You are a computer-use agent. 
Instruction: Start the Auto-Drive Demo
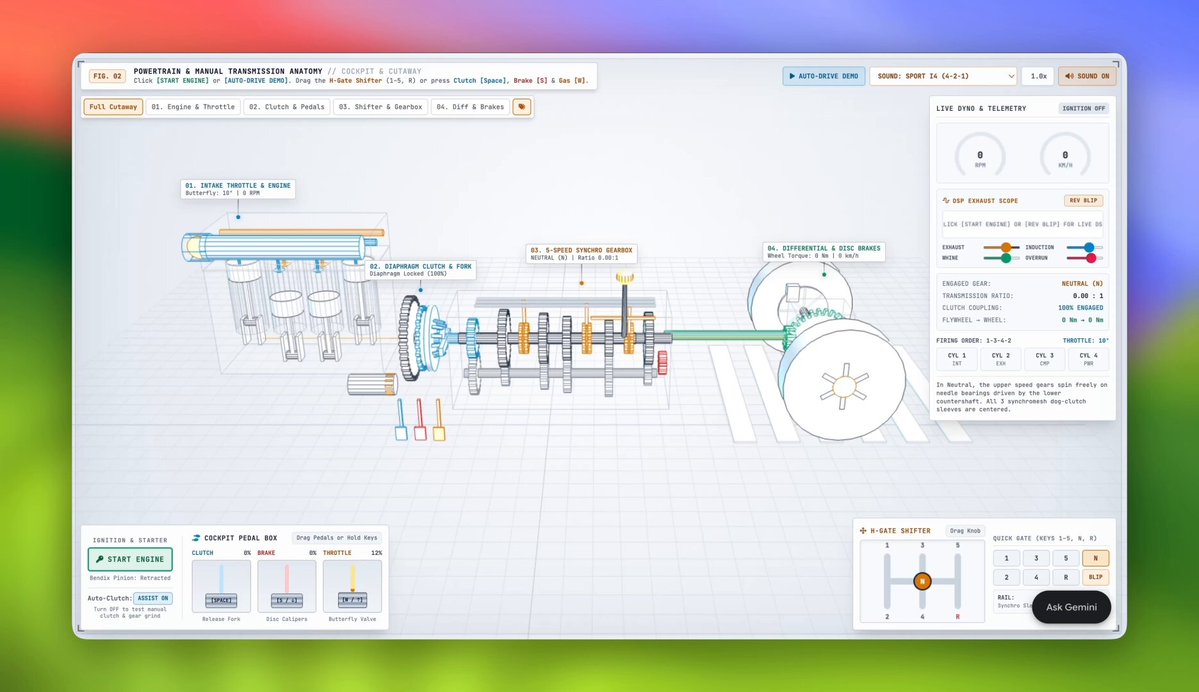coord(824,76)
